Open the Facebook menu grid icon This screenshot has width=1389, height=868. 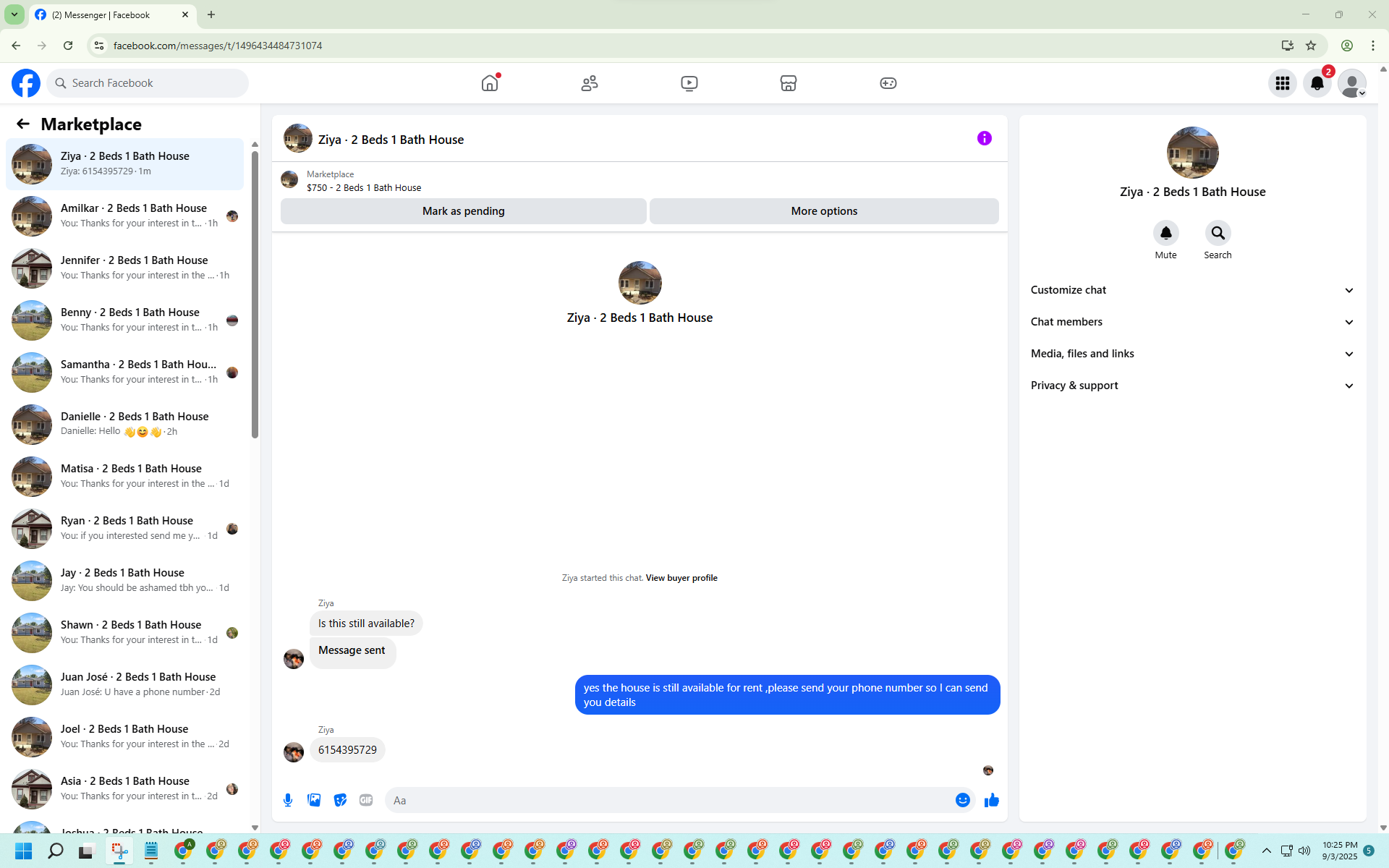[1283, 83]
